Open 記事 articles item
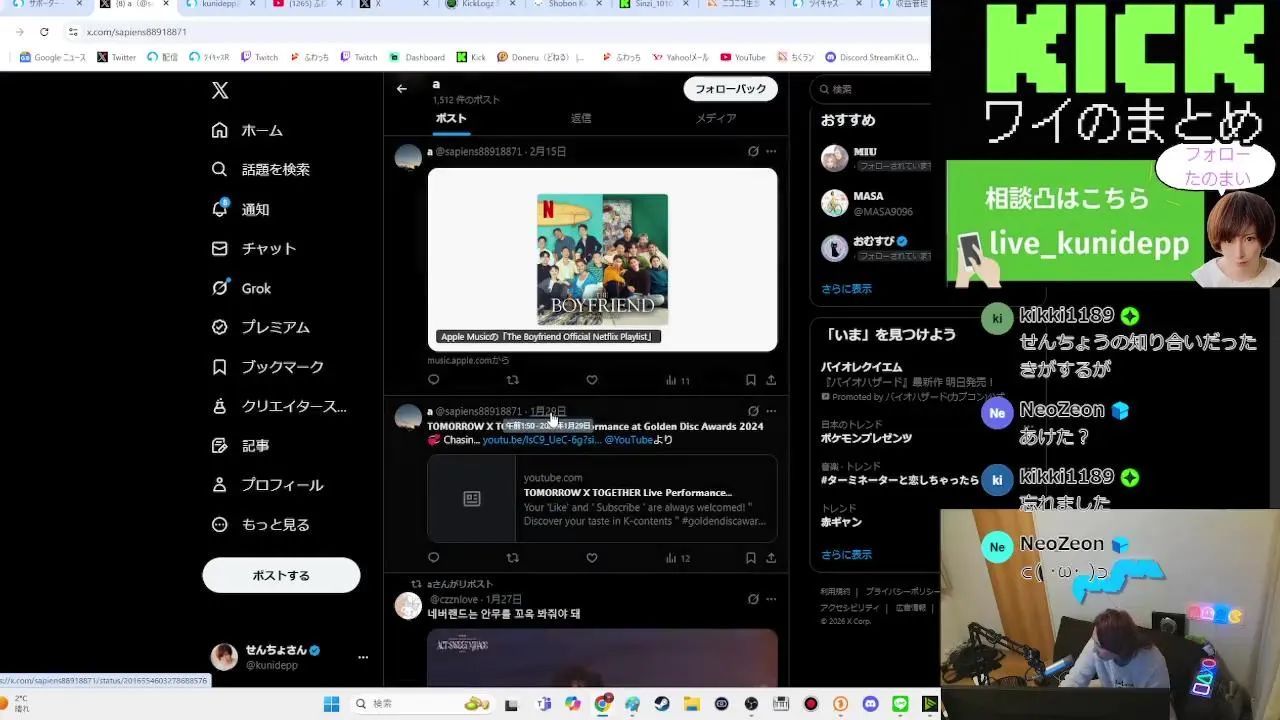Screen dimensions: 1280x720 [241, 446]
